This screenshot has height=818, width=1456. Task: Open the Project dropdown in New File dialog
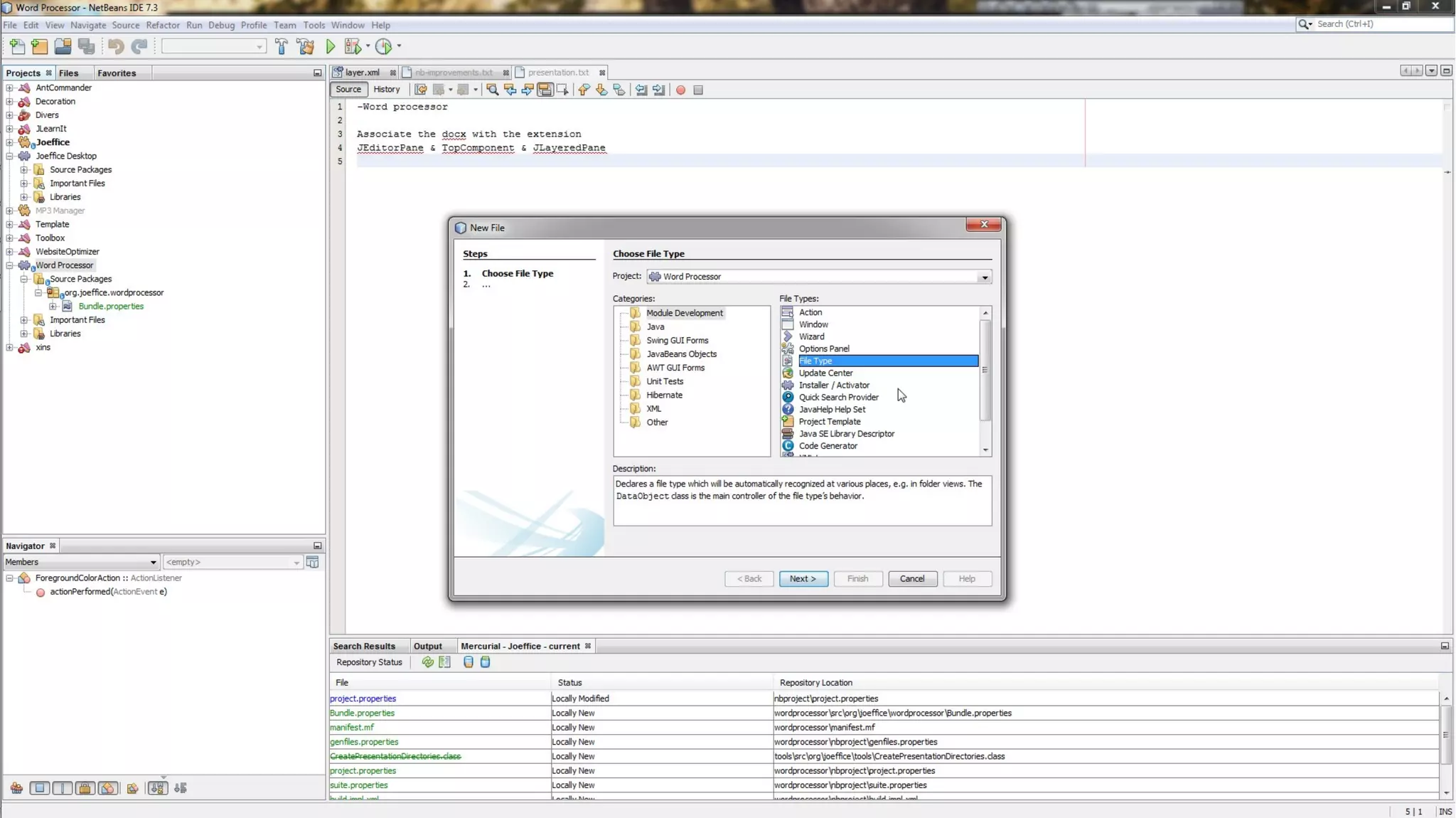(x=984, y=277)
